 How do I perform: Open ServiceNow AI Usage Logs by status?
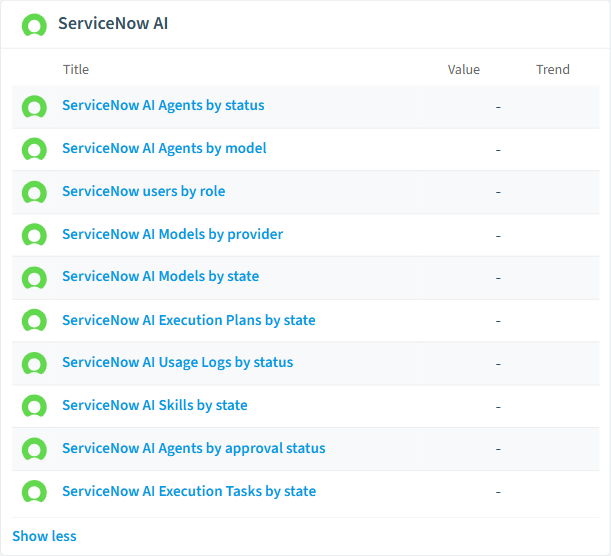(x=178, y=362)
